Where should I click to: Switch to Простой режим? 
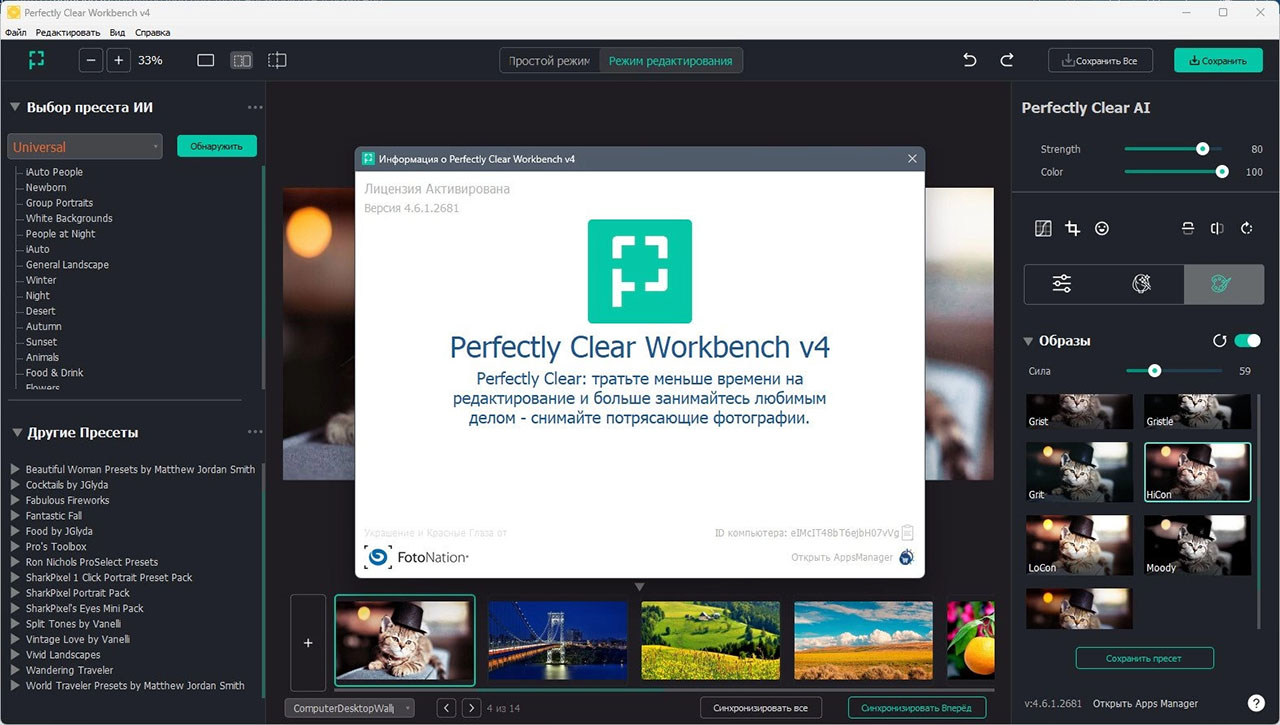(549, 60)
